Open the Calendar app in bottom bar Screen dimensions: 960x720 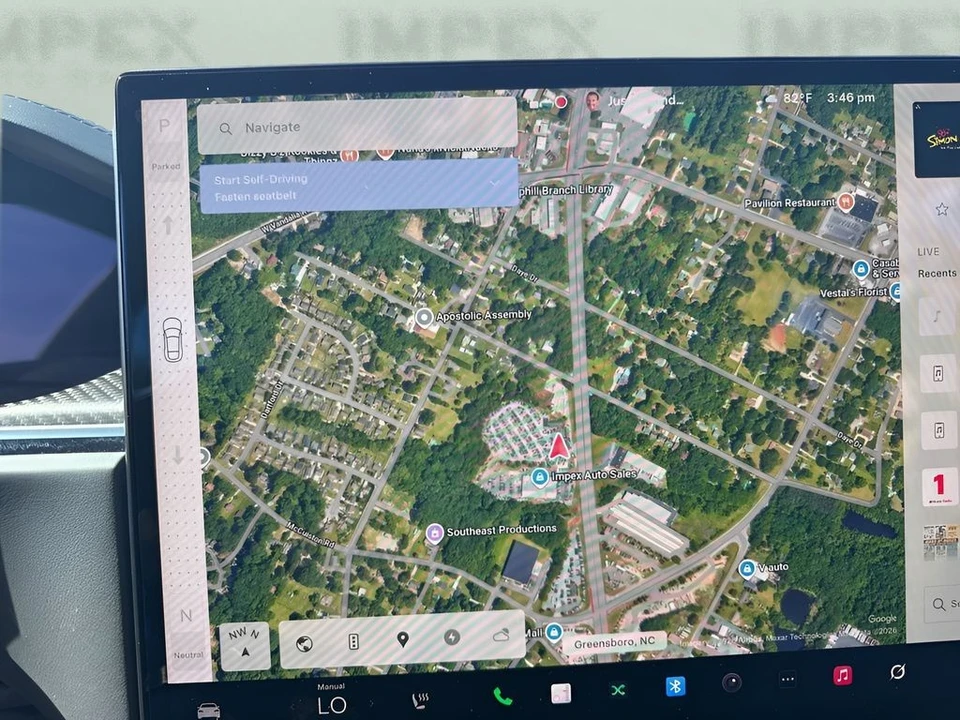[561, 693]
